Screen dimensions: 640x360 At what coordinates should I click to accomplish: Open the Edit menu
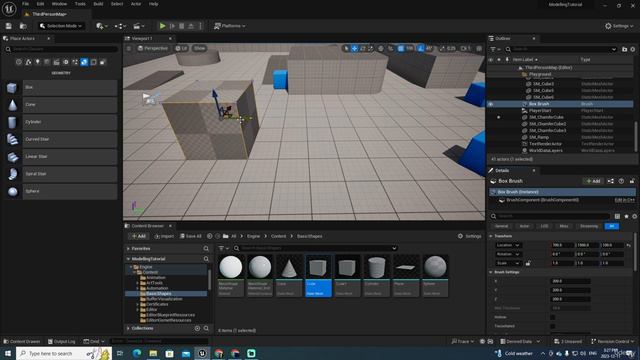point(40,4)
